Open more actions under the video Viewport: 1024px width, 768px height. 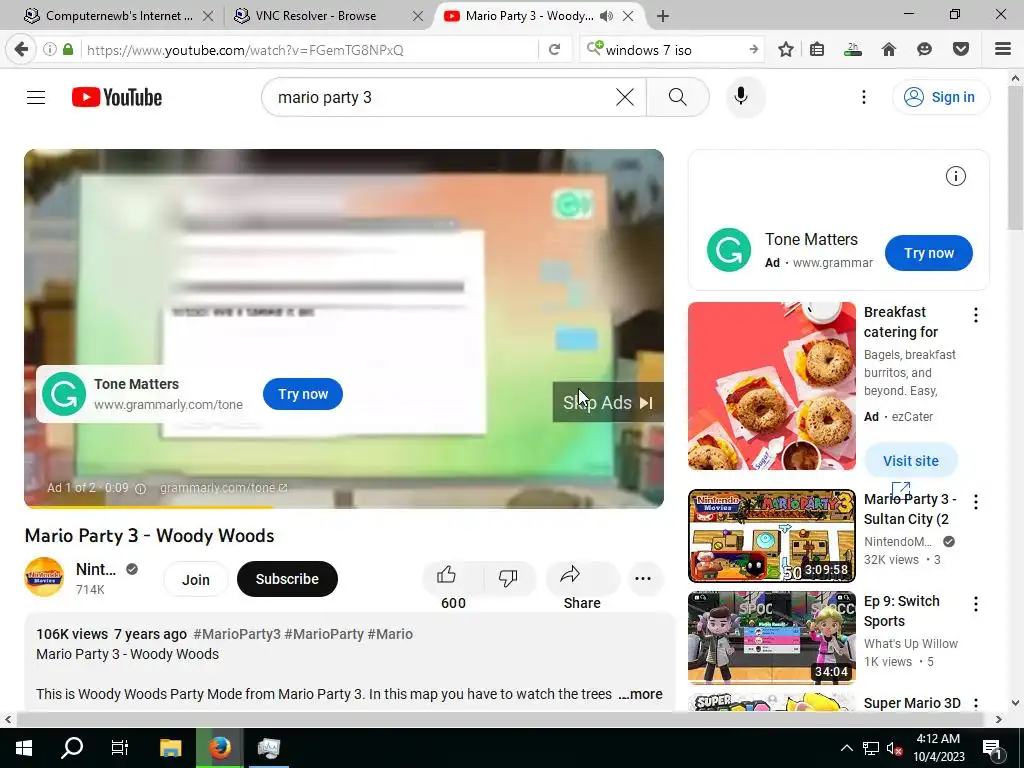(643, 579)
